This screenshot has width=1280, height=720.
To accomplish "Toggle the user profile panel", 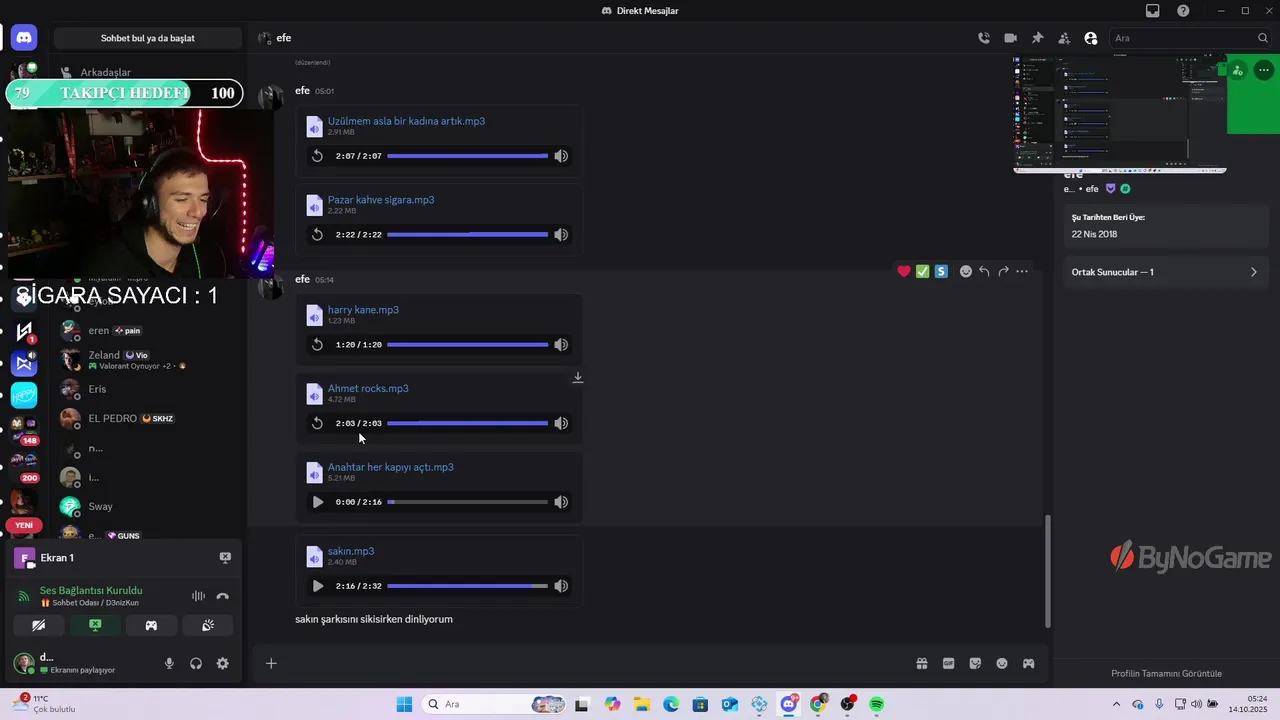I will click(x=1091, y=38).
